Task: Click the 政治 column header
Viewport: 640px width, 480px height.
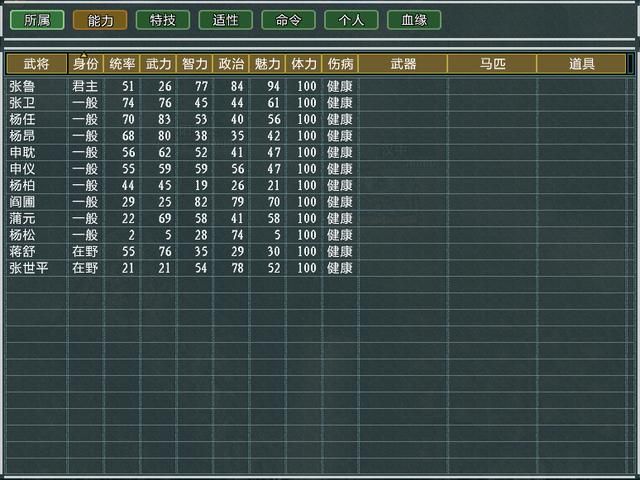Action: point(231,64)
